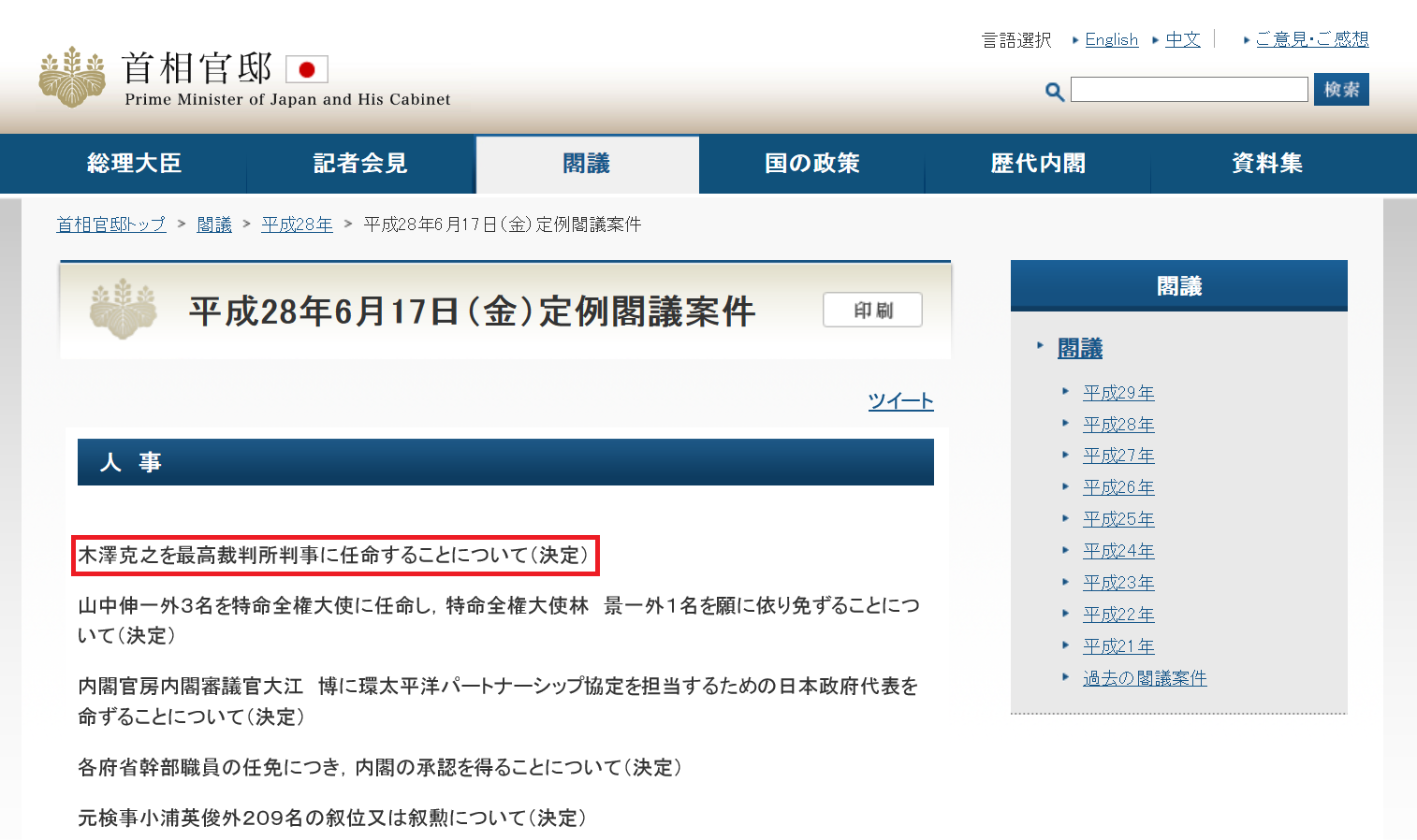Open the 国の政策 navigation tab
This screenshot has height=840, width=1417.
811,163
